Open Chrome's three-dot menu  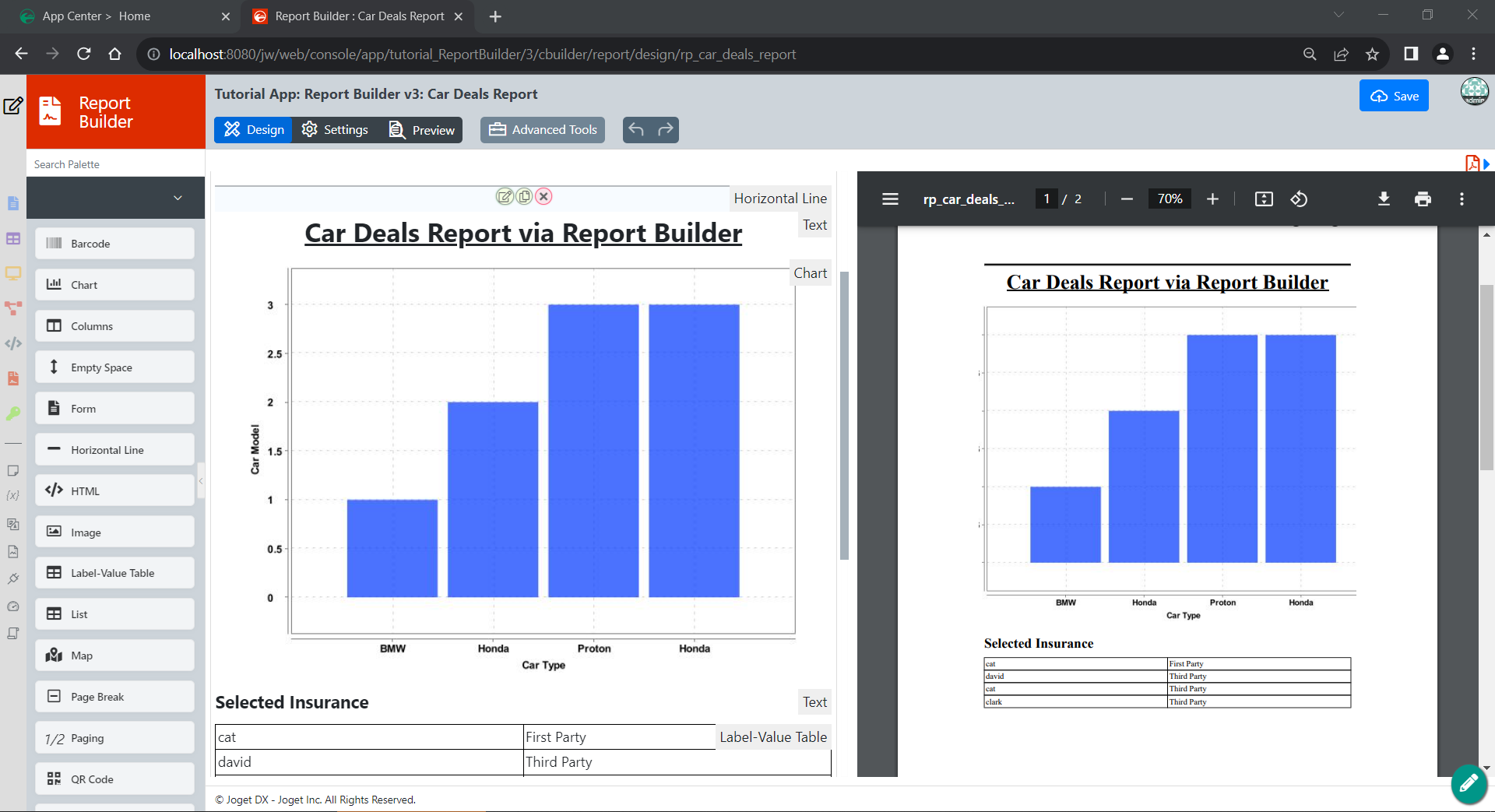tap(1473, 54)
